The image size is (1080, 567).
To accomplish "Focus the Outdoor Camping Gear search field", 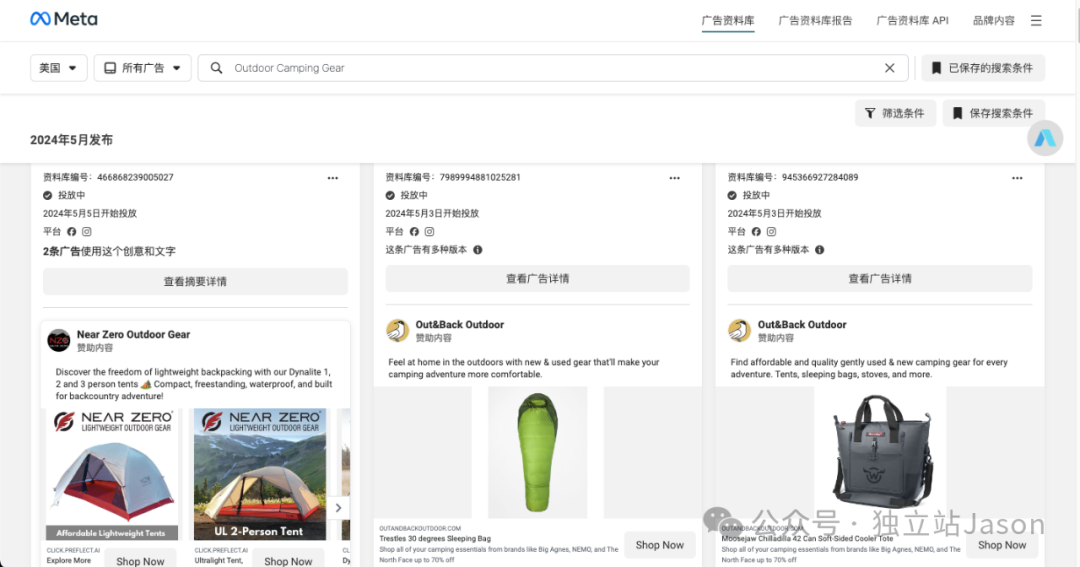I will (553, 68).
